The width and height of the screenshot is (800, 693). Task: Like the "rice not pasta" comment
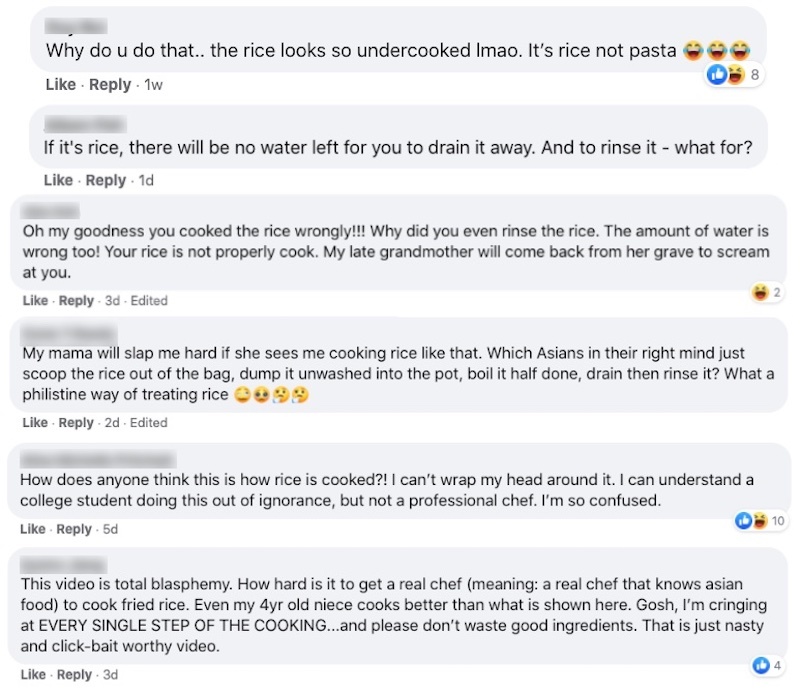pyautogui.click(x=60, y=85)
